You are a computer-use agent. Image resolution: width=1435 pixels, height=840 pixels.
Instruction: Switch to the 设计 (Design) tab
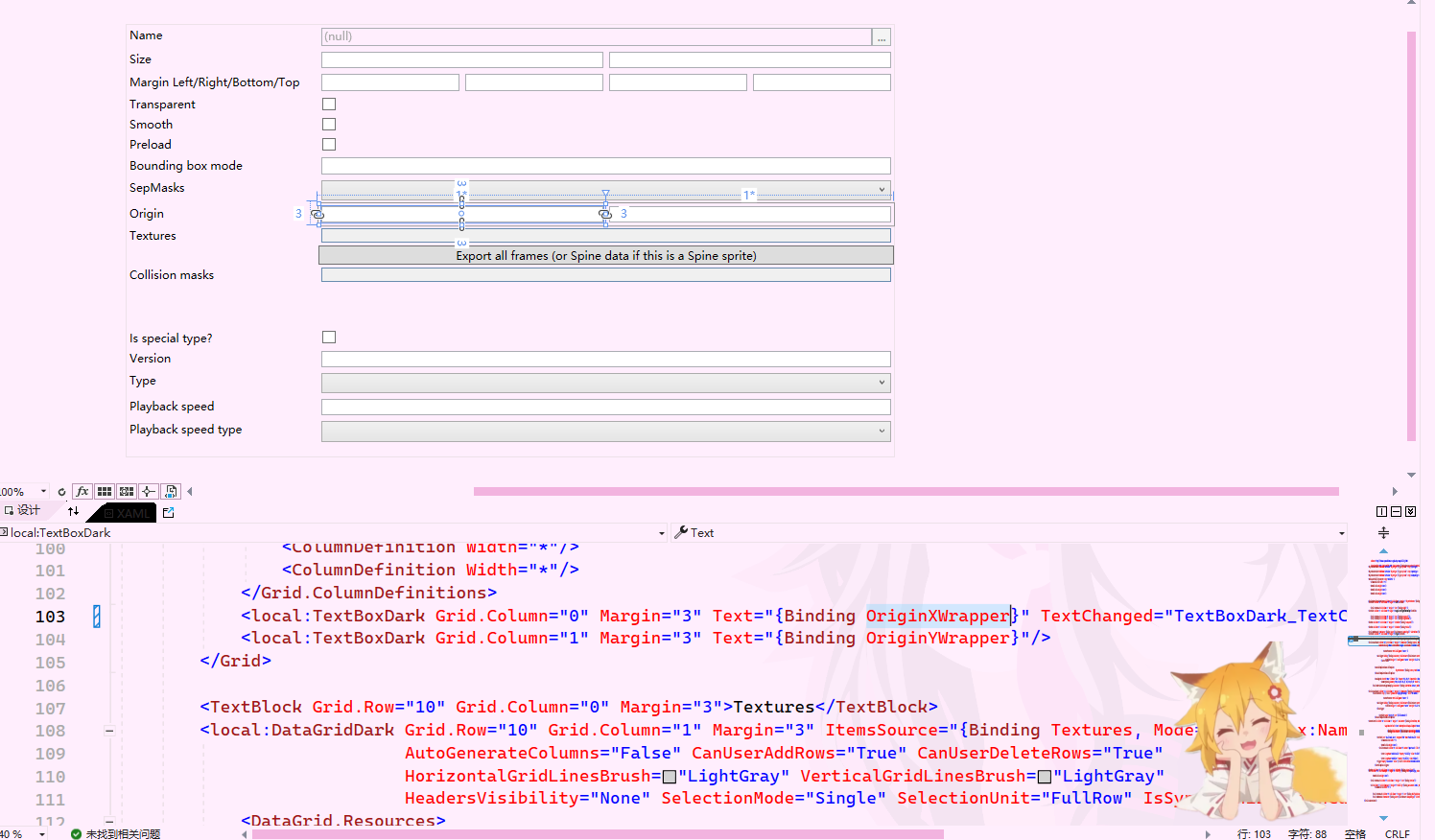(24, 511)
